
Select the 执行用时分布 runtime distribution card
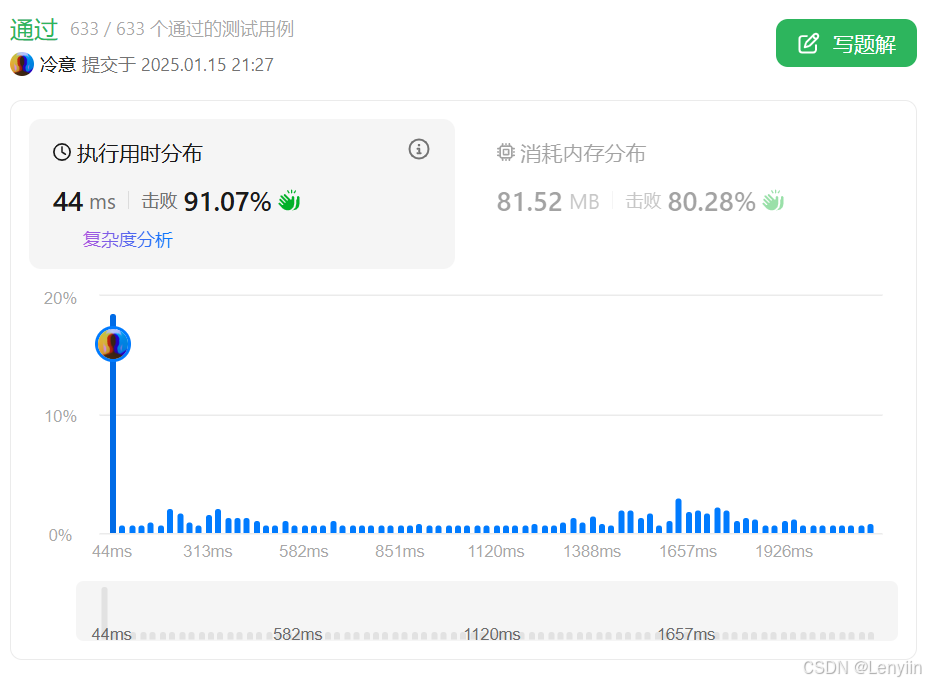coord(242,194)
